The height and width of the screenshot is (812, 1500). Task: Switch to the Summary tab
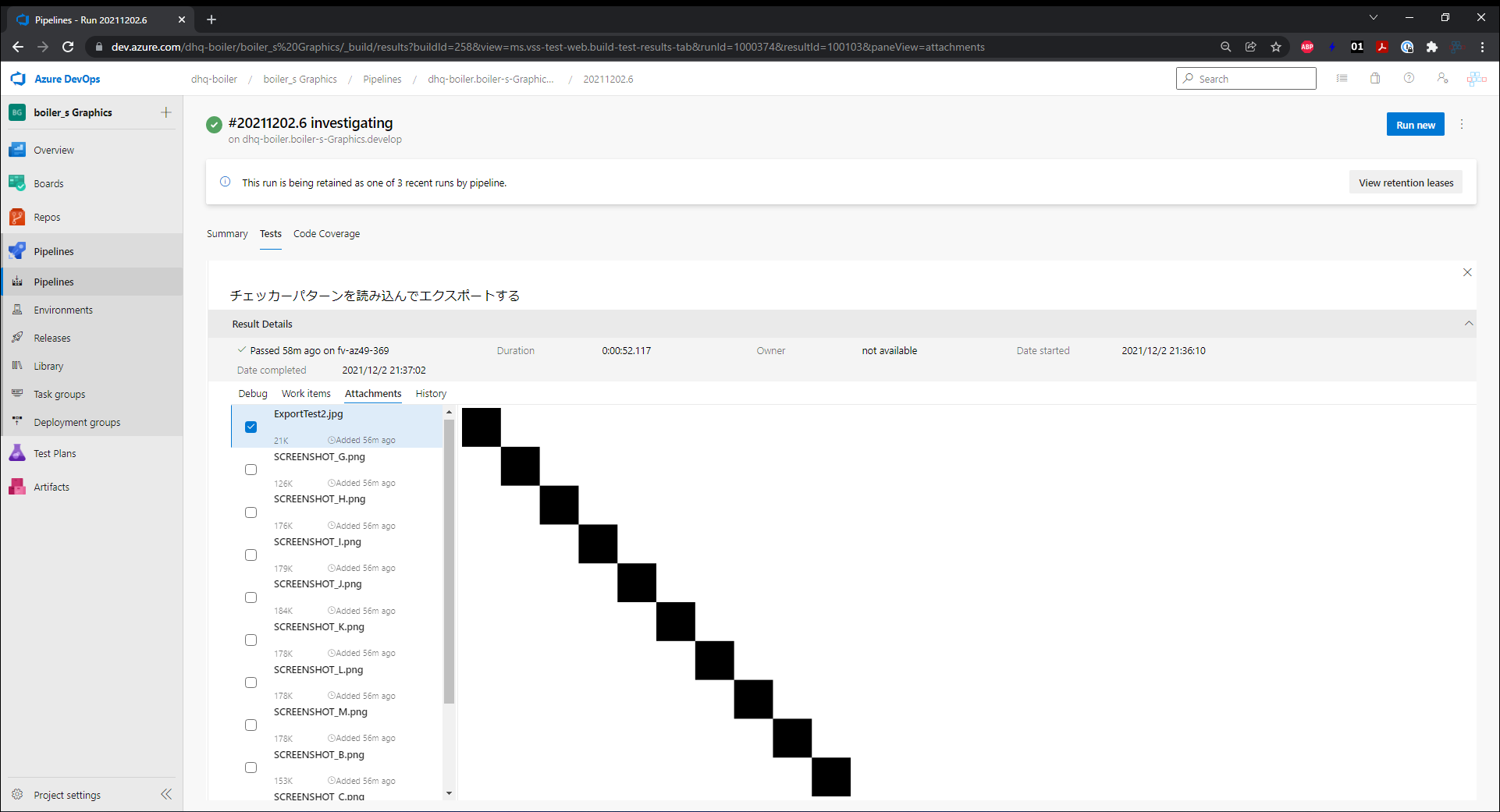click(227, 233)
